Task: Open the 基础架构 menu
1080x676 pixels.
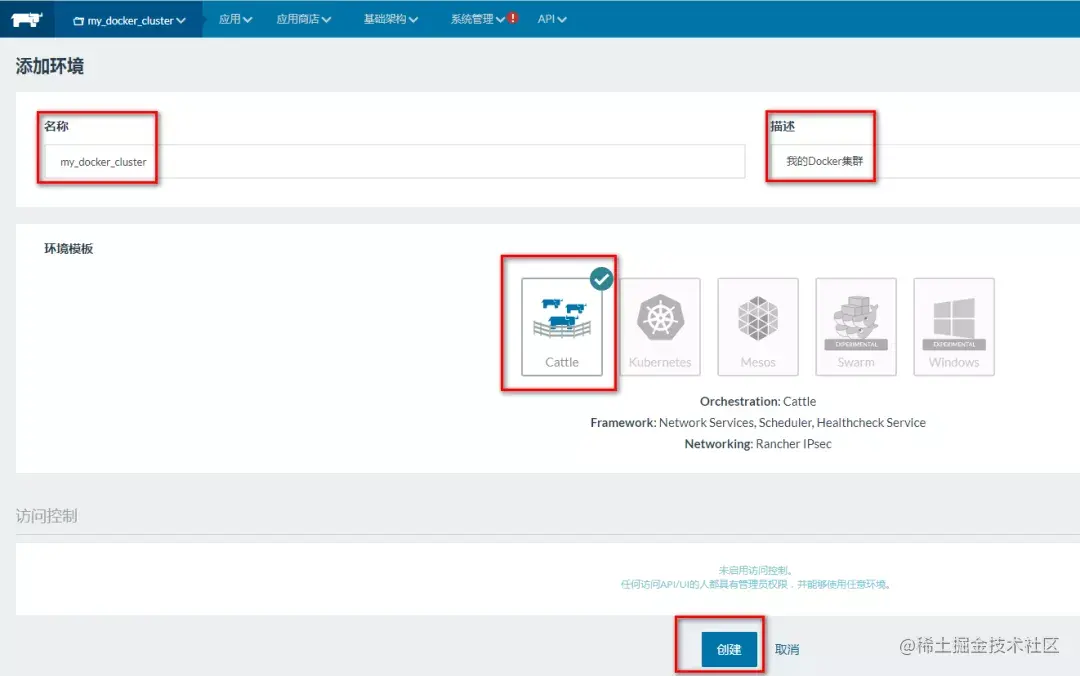Action: coord(391,19)
